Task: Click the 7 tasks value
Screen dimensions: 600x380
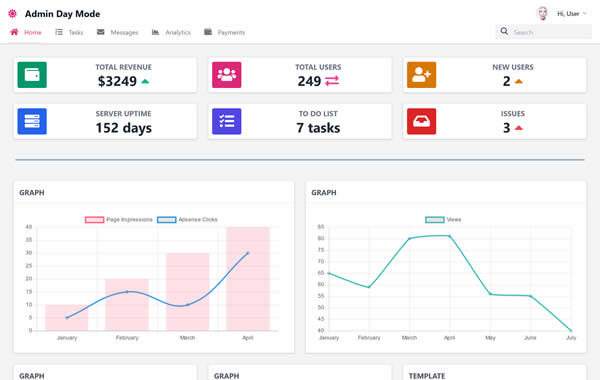Action: tap(318, 128)
